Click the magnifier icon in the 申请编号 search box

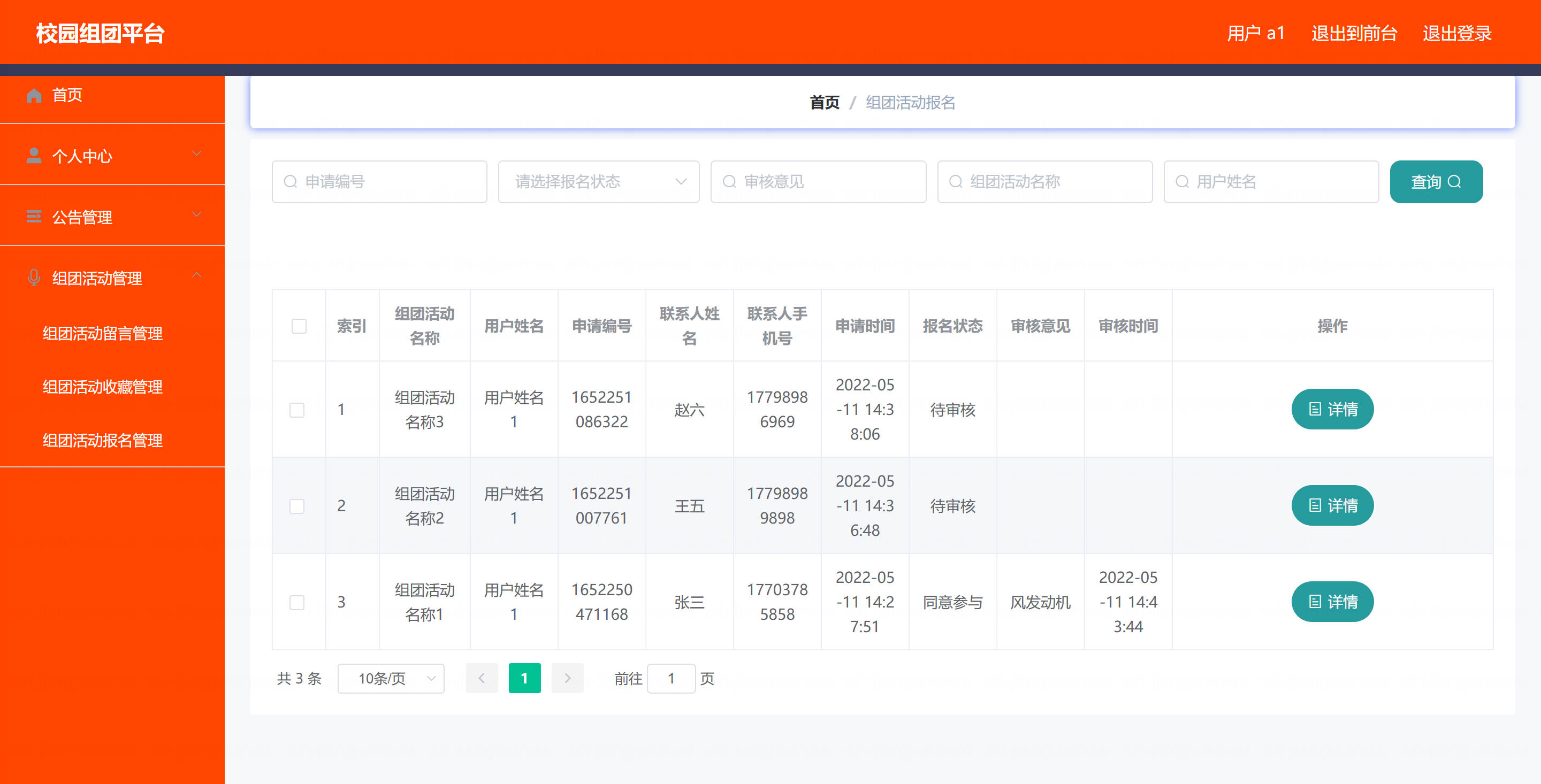tap(291, 181)
